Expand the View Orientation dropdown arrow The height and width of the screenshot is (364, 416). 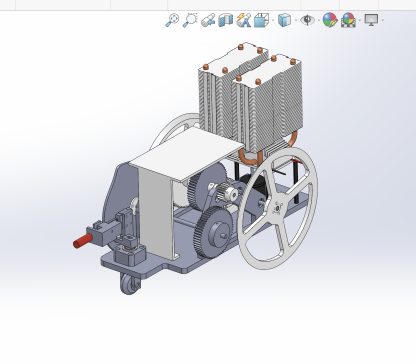click(273, 21)
